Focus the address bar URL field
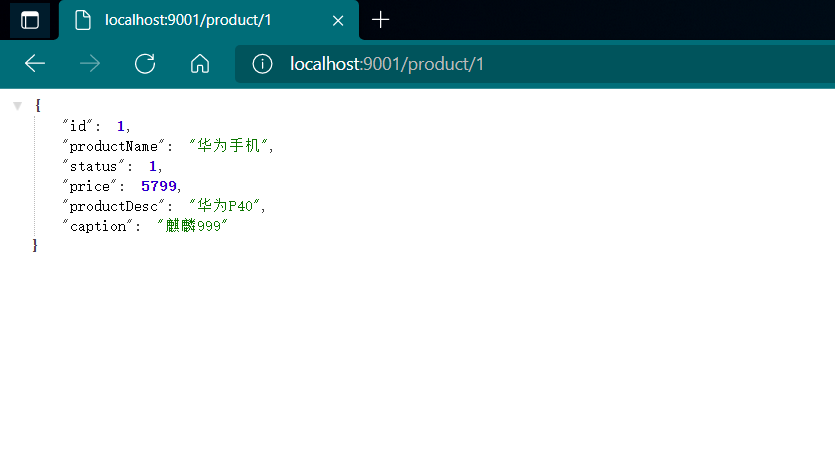 click(535, 64)
